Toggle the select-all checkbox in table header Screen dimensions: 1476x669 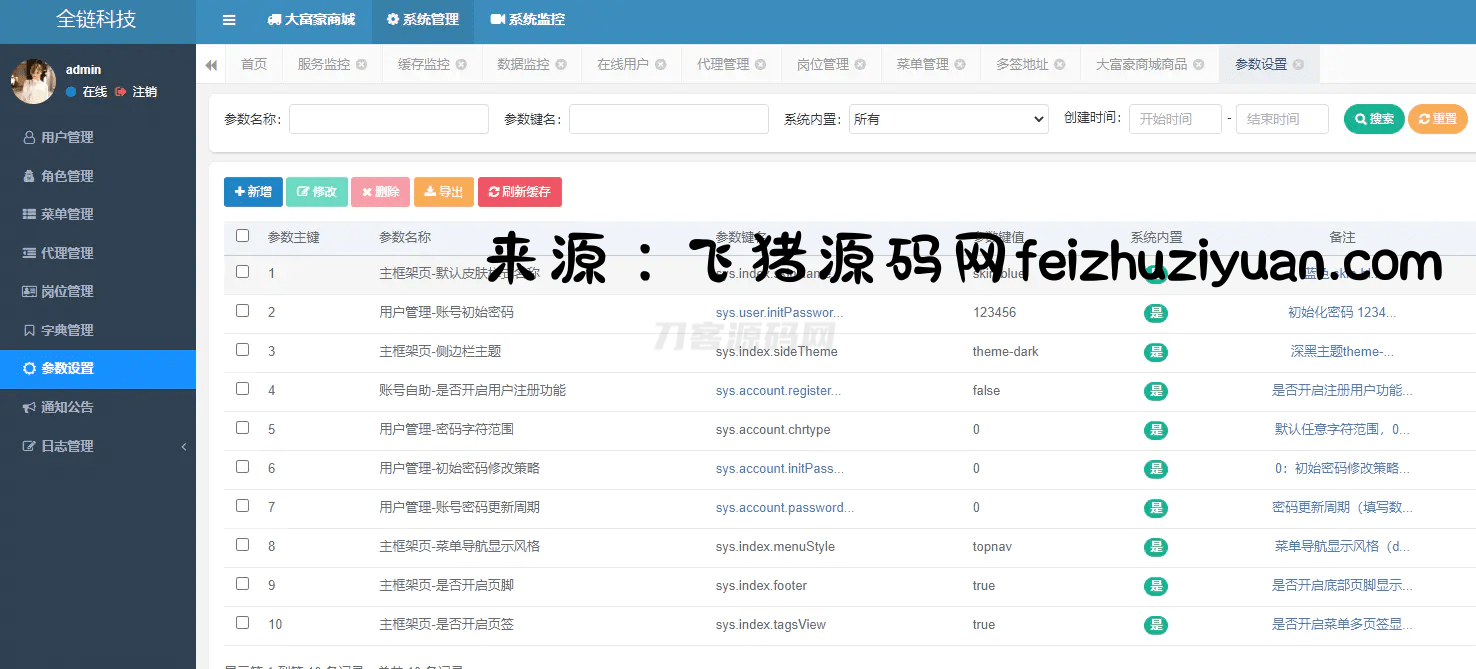[x=242, y=236]
